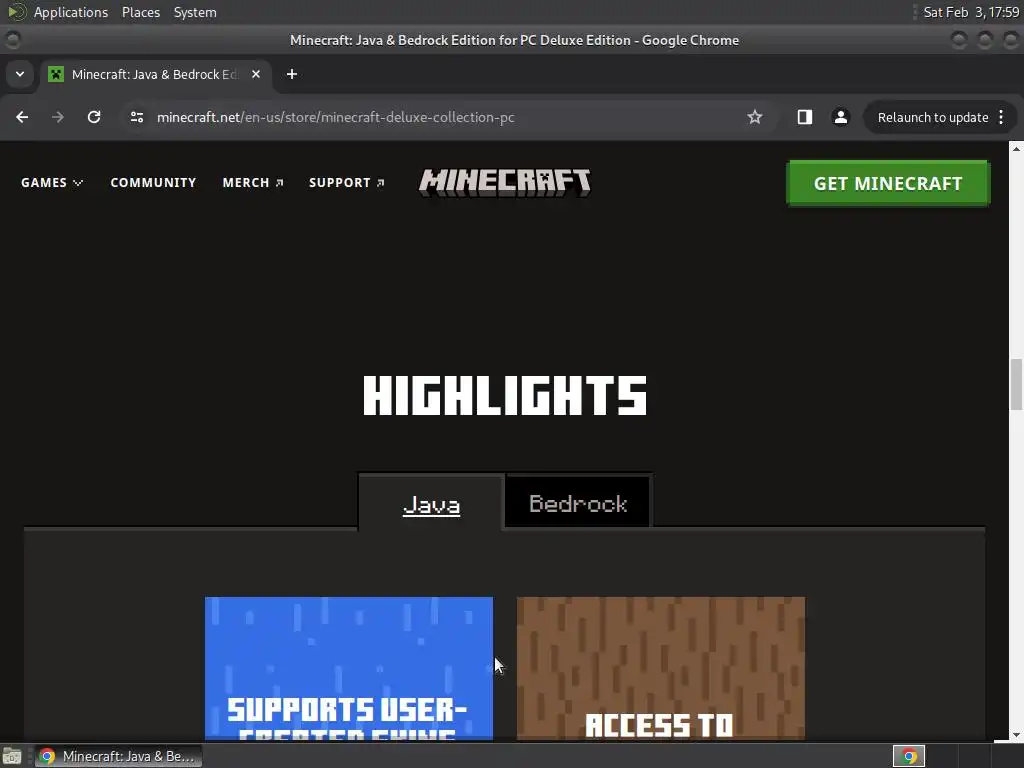1024x768 pixels.
Task: Click the window menu button in title bar
Action: [x=13, y=40]
